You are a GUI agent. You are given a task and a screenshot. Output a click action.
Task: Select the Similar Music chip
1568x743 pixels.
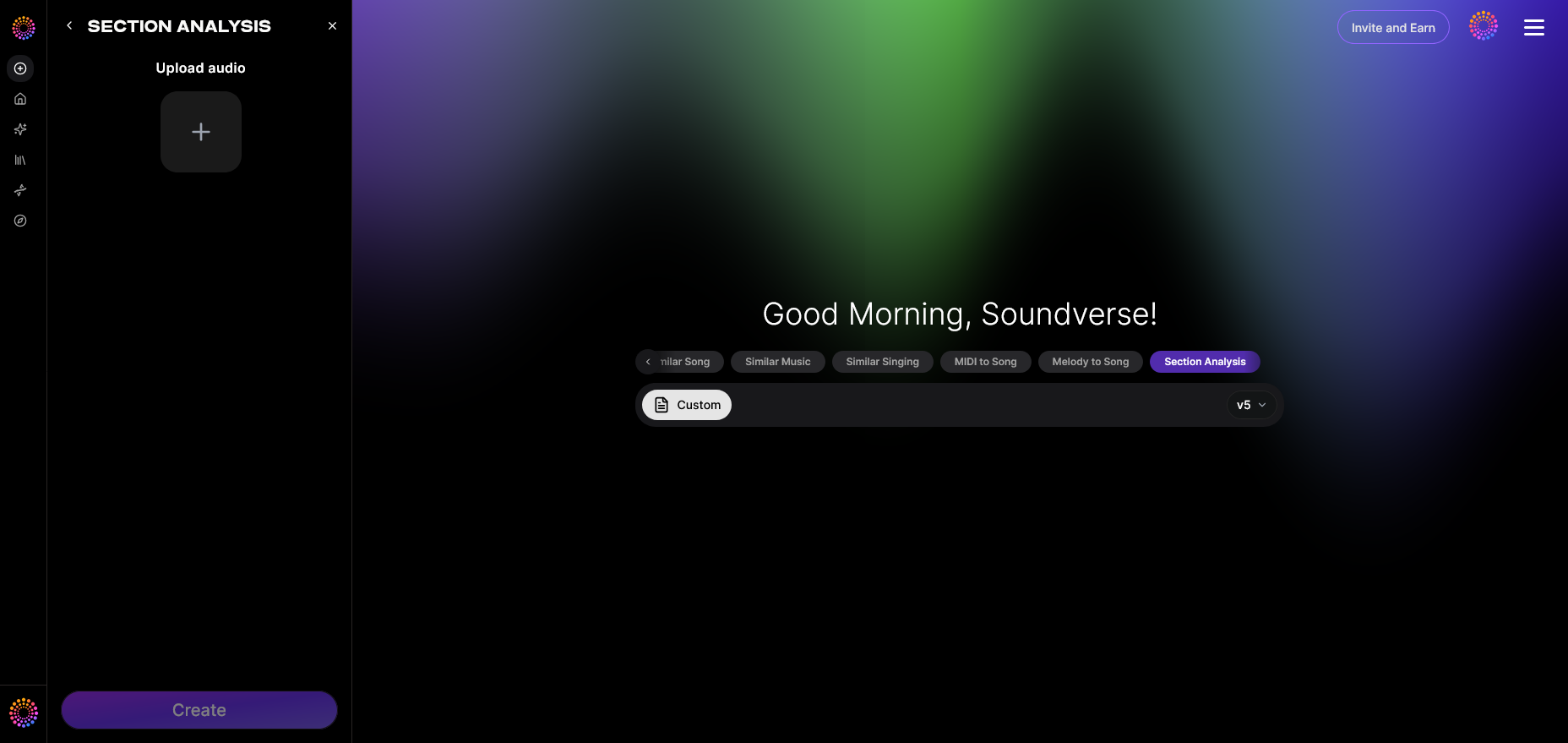[778, 362]
